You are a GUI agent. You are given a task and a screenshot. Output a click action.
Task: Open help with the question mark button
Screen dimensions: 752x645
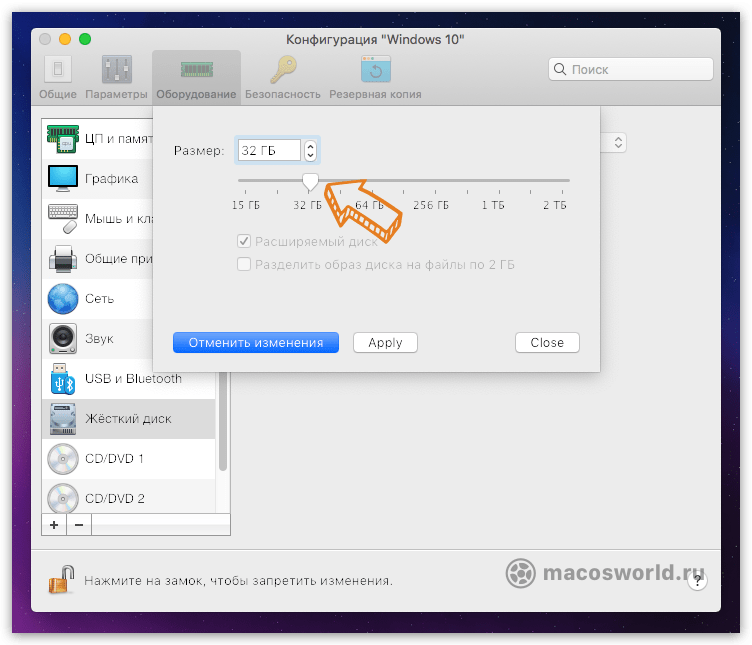tap(697, 581)
